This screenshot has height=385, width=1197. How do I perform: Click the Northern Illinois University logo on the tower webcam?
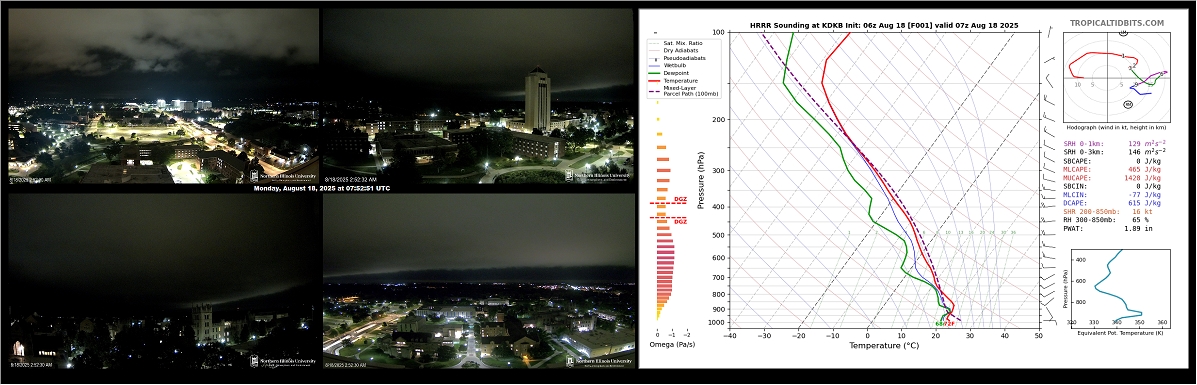click(x=598, y=176)
